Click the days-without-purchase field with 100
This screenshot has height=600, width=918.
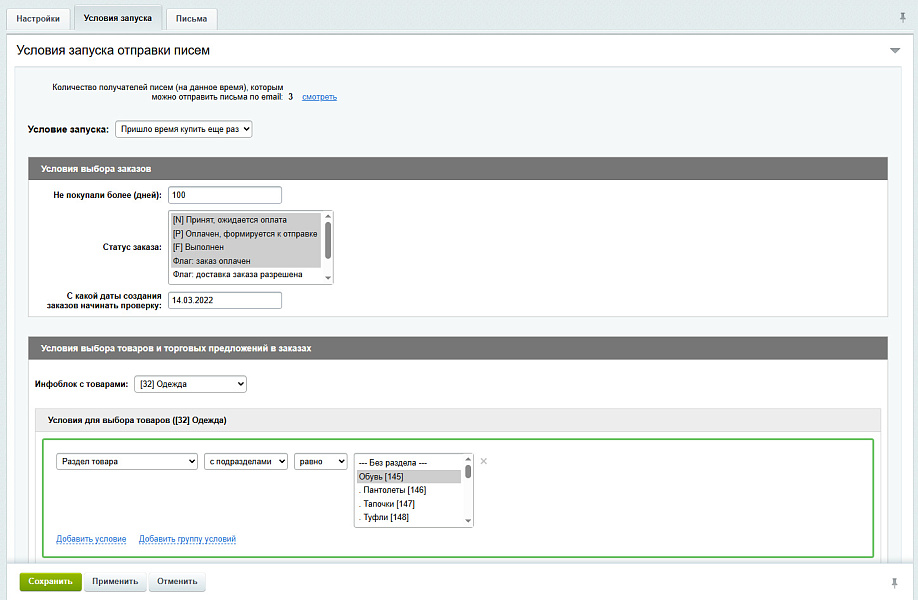(225, 195)
